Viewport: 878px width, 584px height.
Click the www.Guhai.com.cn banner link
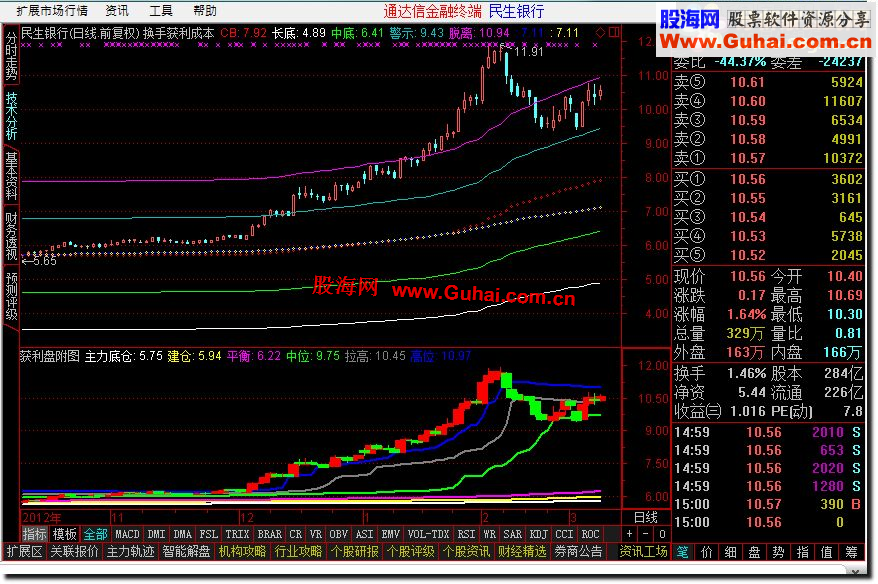(765, 41)
